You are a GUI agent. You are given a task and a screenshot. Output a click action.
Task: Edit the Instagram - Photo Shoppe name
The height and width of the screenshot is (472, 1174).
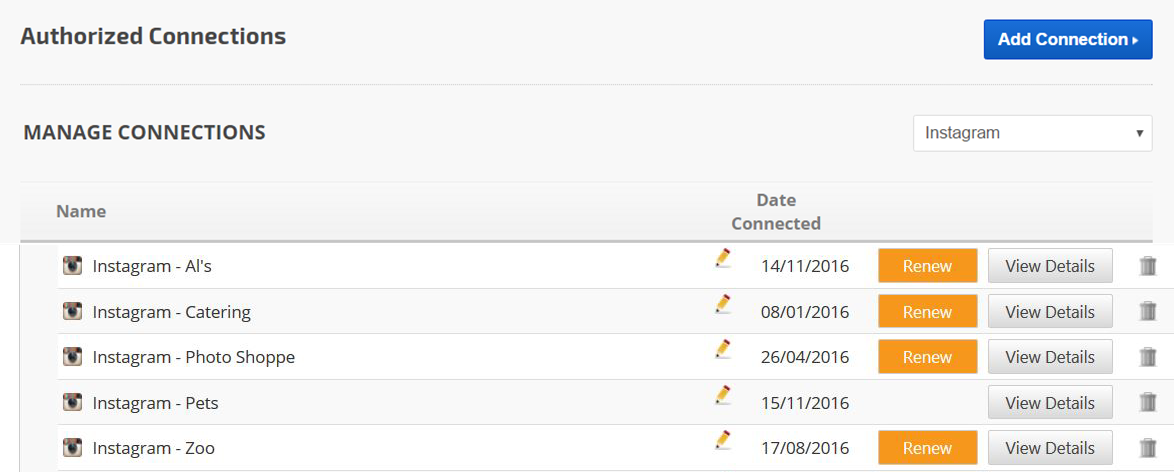723,349
